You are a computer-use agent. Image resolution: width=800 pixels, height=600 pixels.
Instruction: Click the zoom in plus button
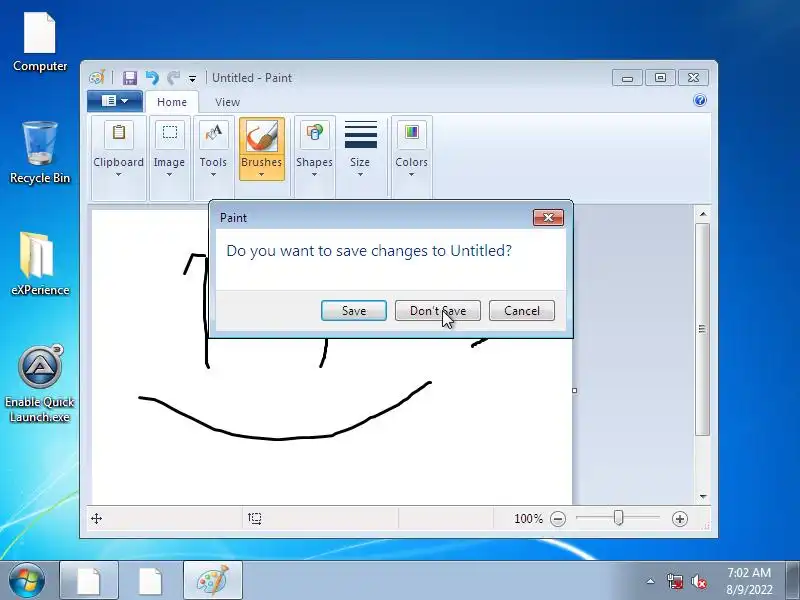coord(680,519)
